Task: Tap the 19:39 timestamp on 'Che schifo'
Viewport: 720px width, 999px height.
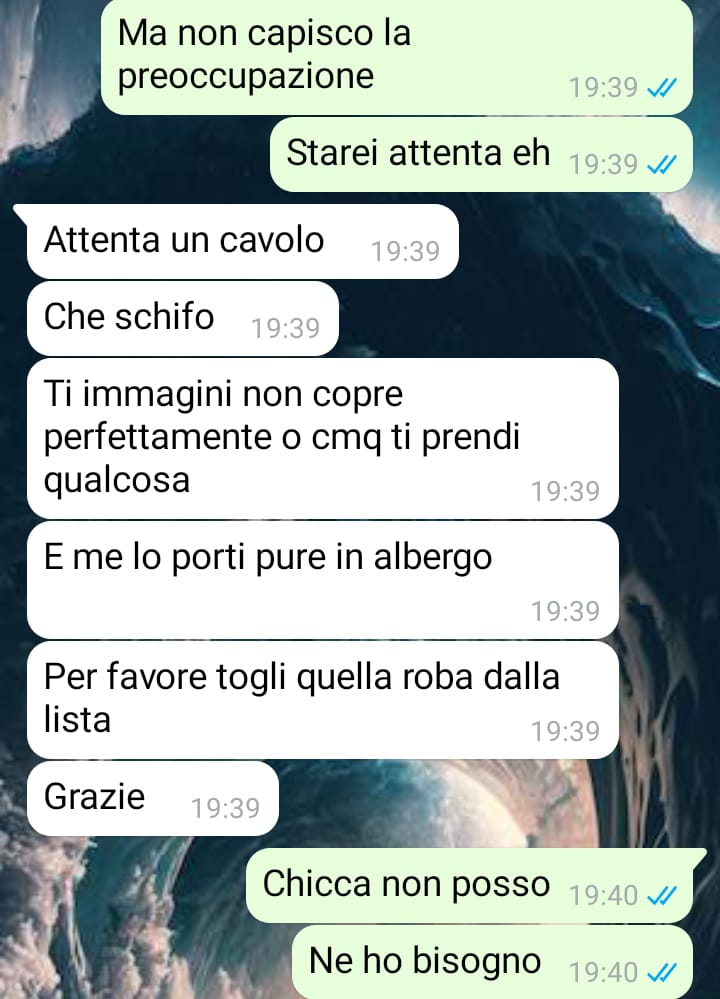Action: (x=285, y=329)
